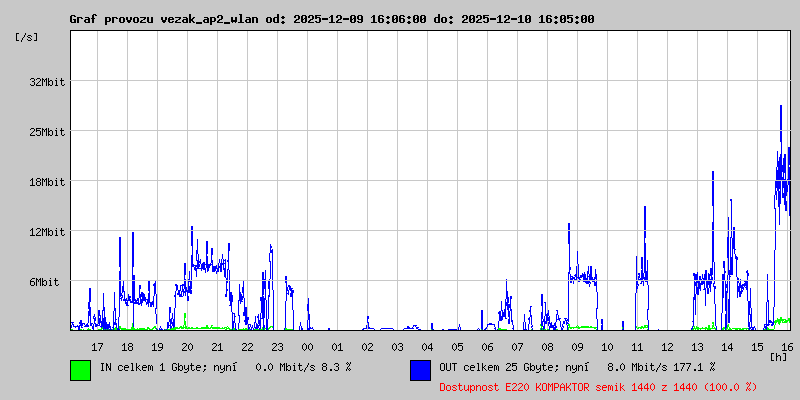The image size is (800, 400).
Task: Click the hour '11' axis label
Action: pos(637,347)
